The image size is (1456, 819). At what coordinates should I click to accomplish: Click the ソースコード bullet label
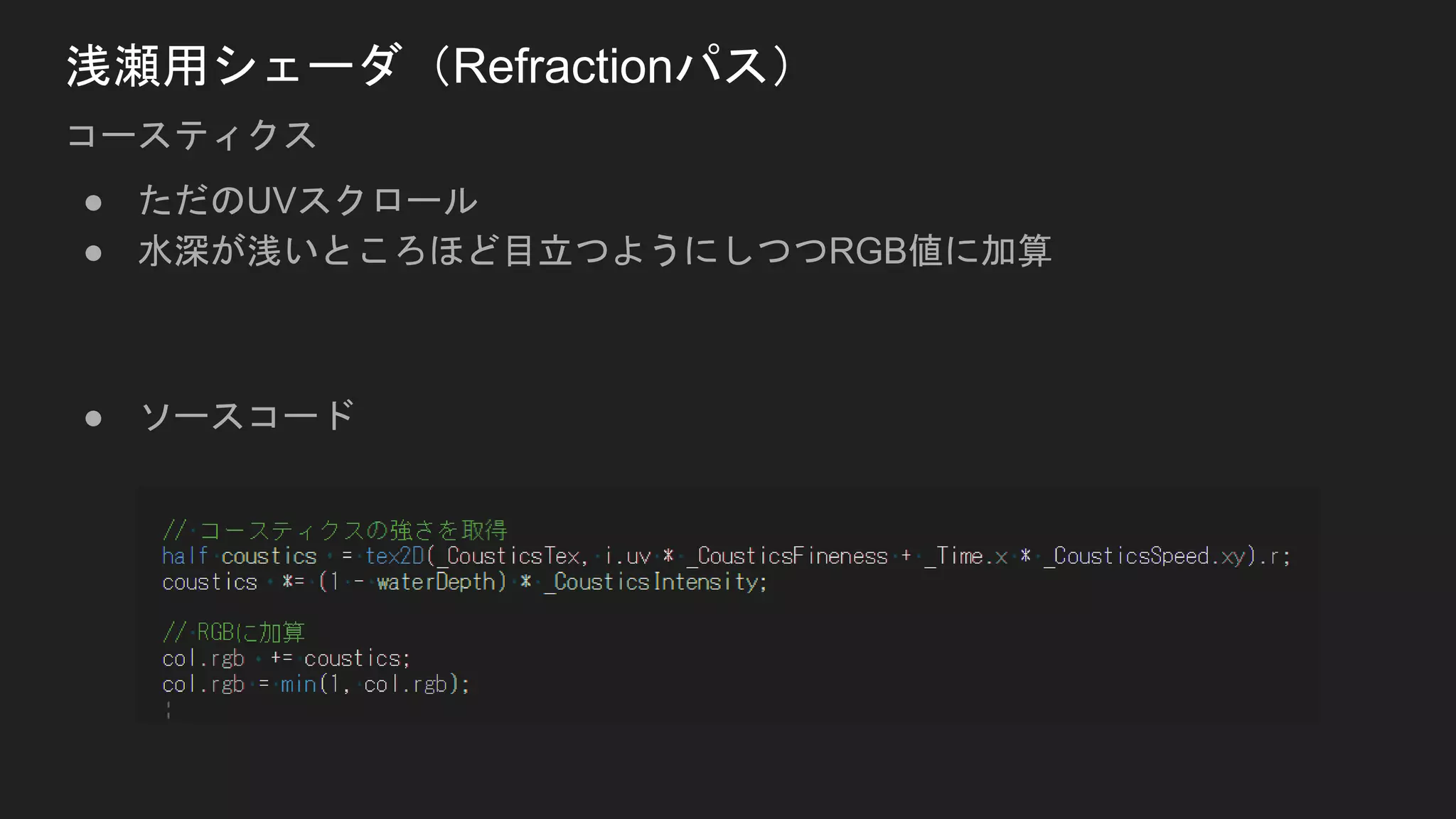(x=247, y=415)
